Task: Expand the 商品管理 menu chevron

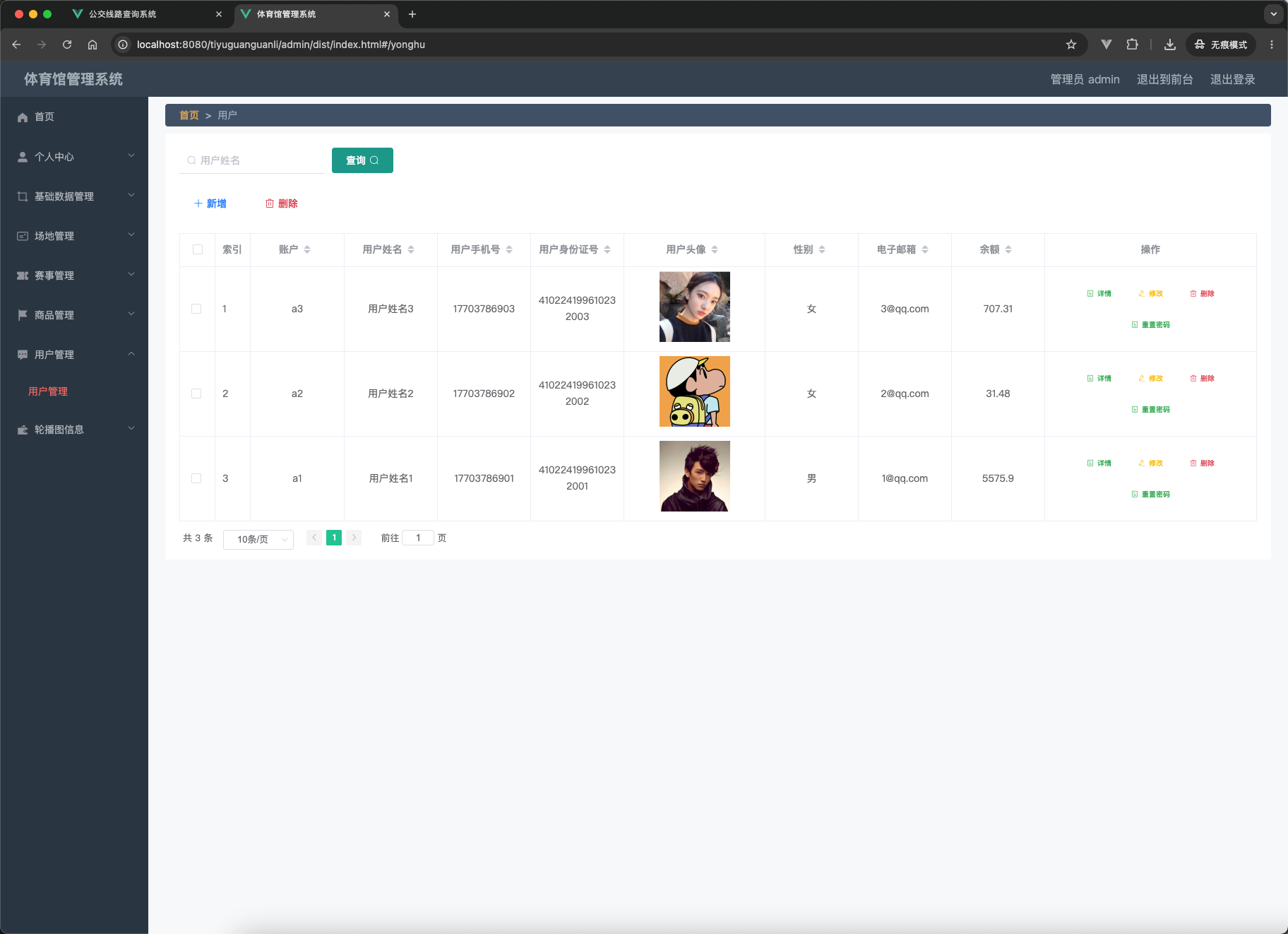Action: pos(131,314)
